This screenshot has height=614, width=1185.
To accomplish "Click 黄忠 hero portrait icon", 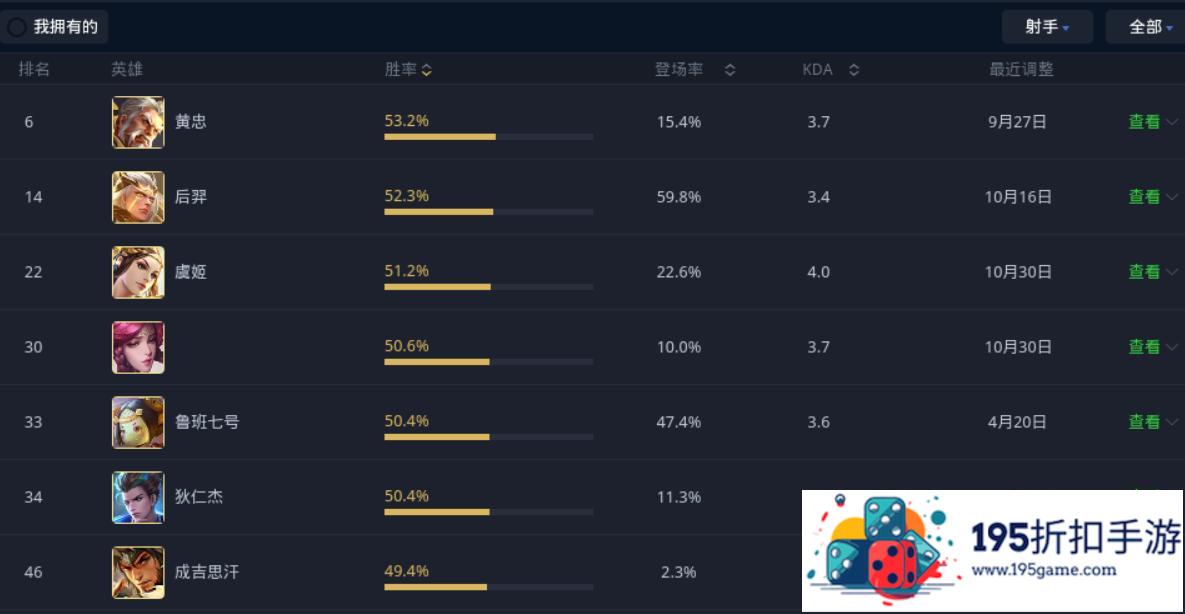I will coord(138,122).
